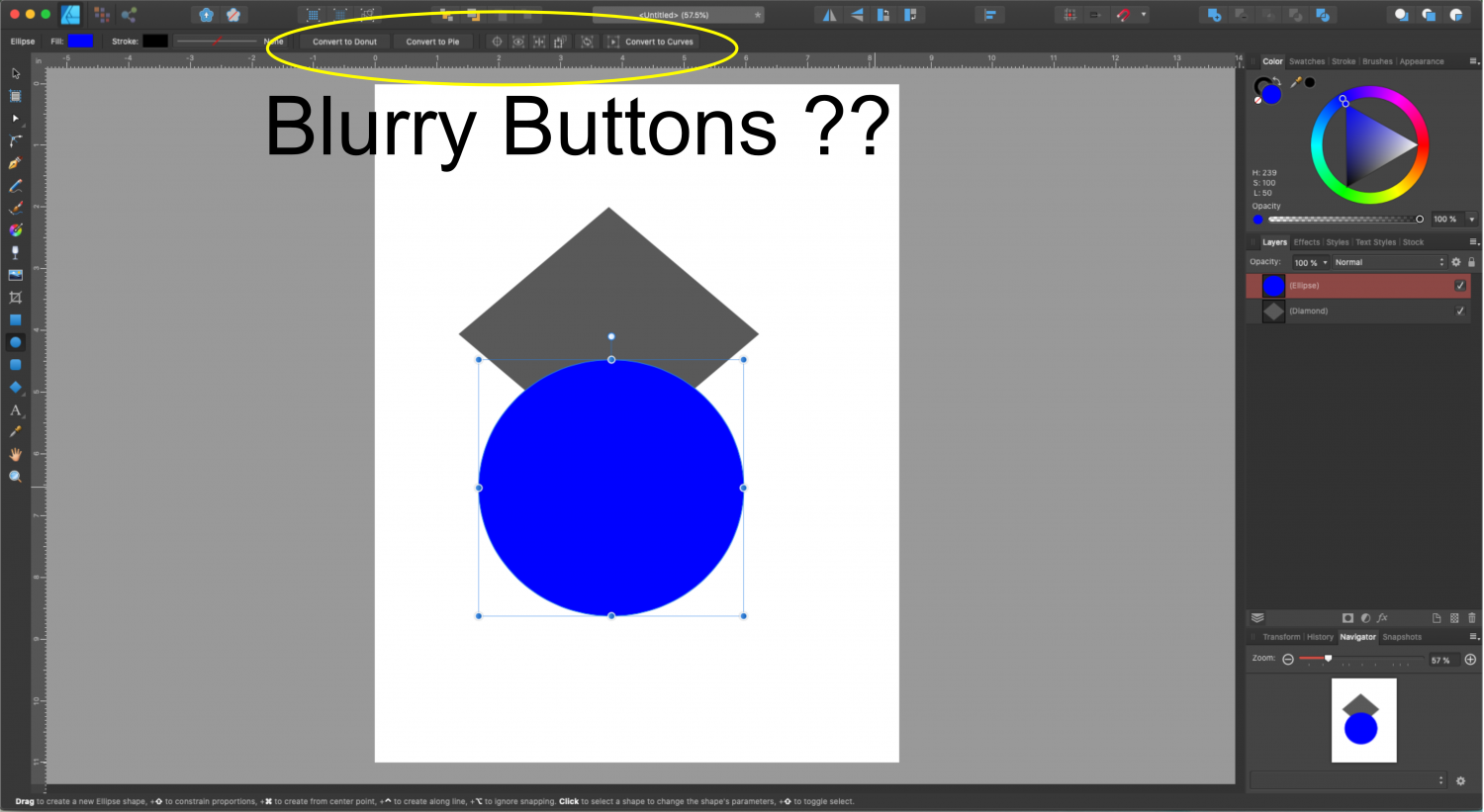Select the Artistic Text tool
Screen dimensions: 1484x812
click(15, 409)
